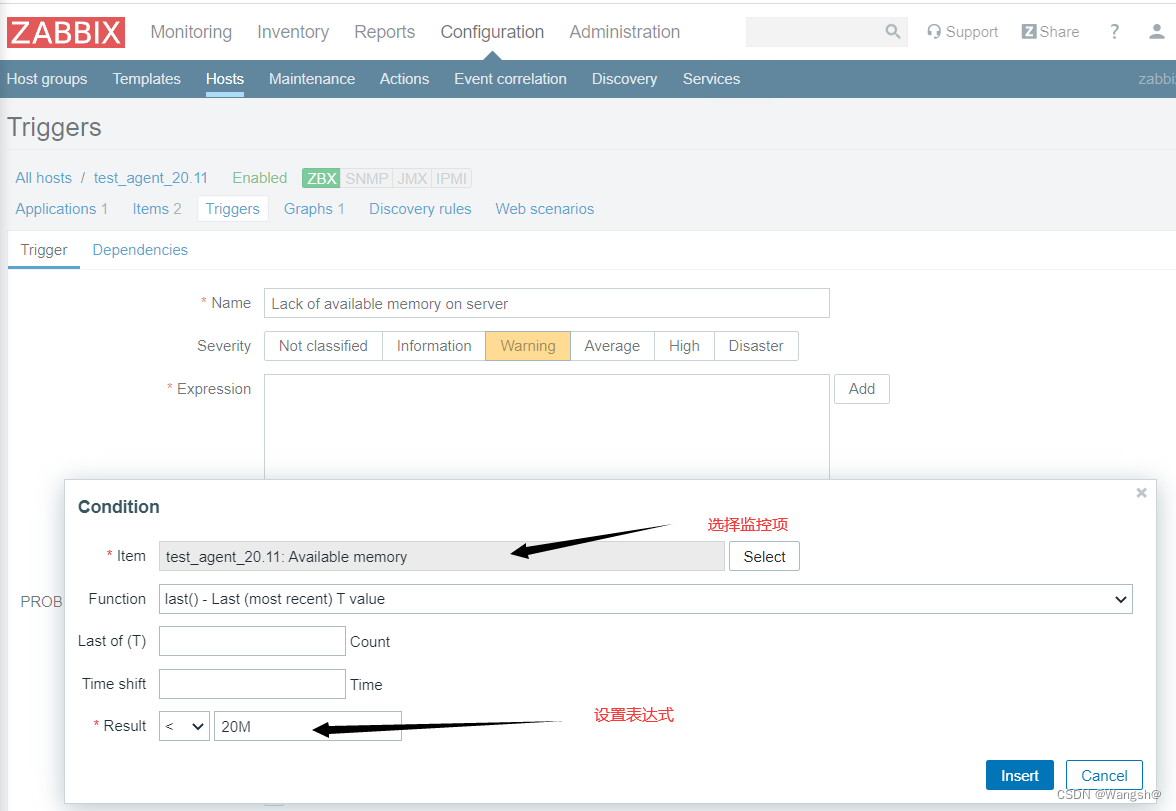Open the Inventory menu
This screenshot has height=811, width=1176.
293,32
